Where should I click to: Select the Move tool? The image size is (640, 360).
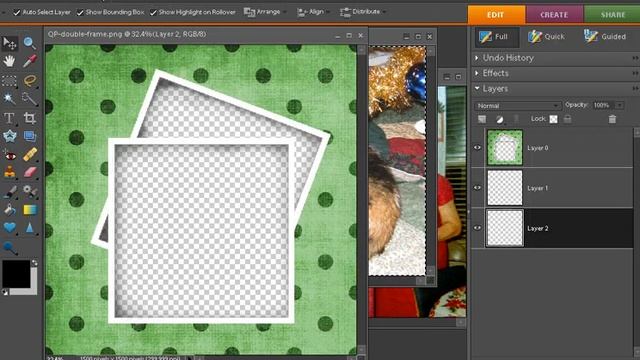[9, 43]
